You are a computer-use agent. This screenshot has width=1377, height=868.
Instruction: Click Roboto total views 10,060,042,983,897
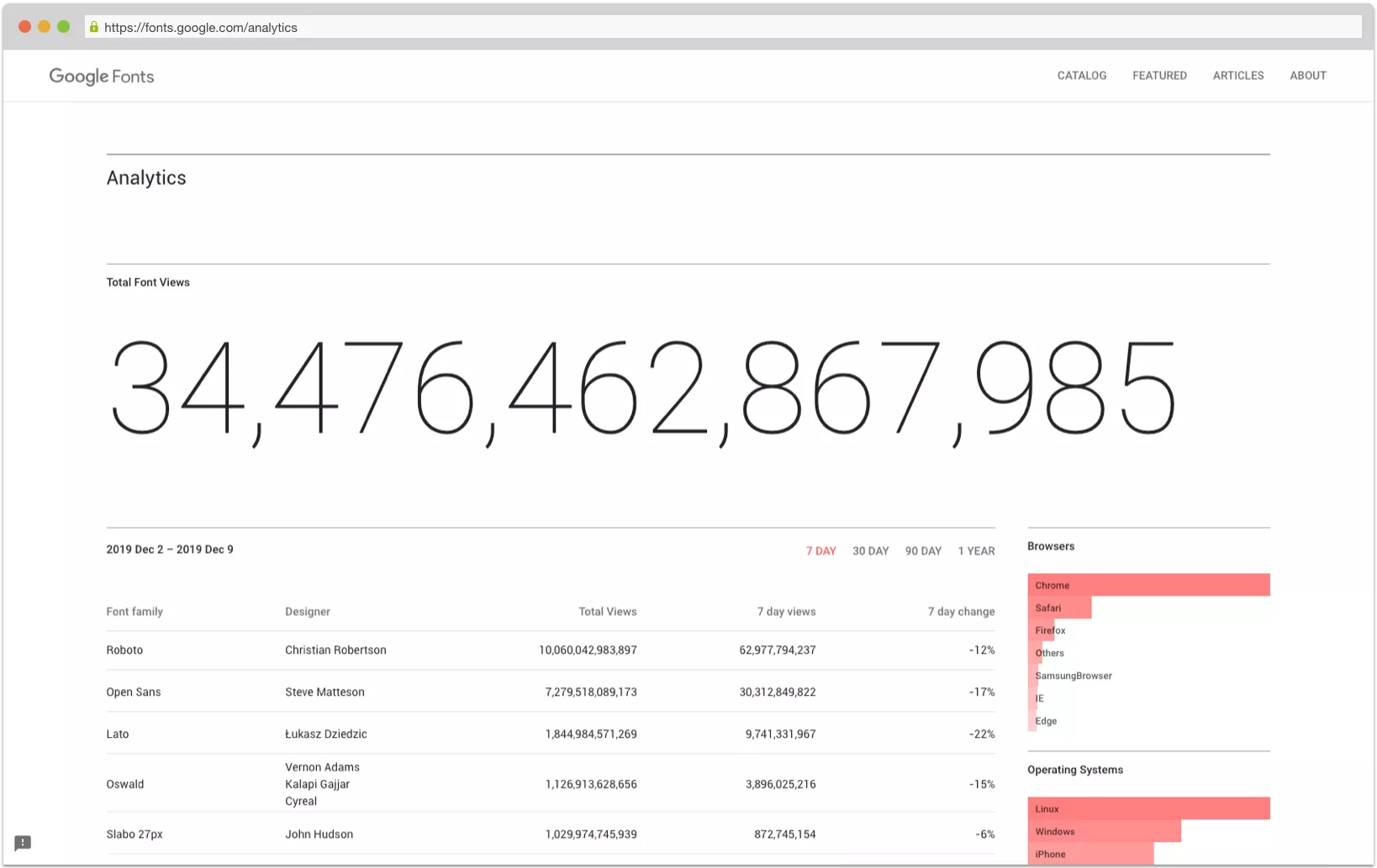point(588,650)
